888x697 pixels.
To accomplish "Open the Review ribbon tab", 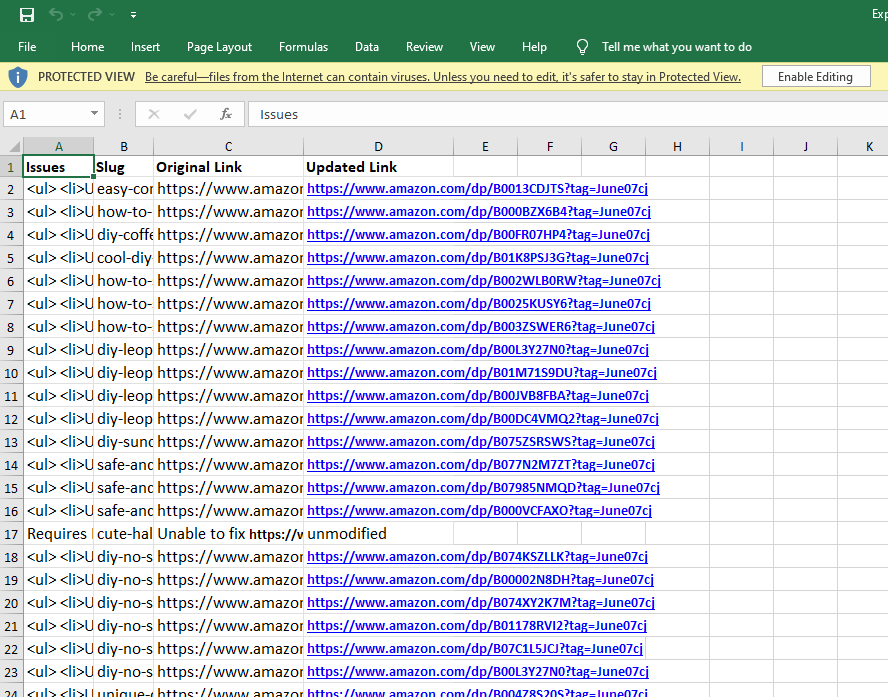I will click(x=424, y=47).
